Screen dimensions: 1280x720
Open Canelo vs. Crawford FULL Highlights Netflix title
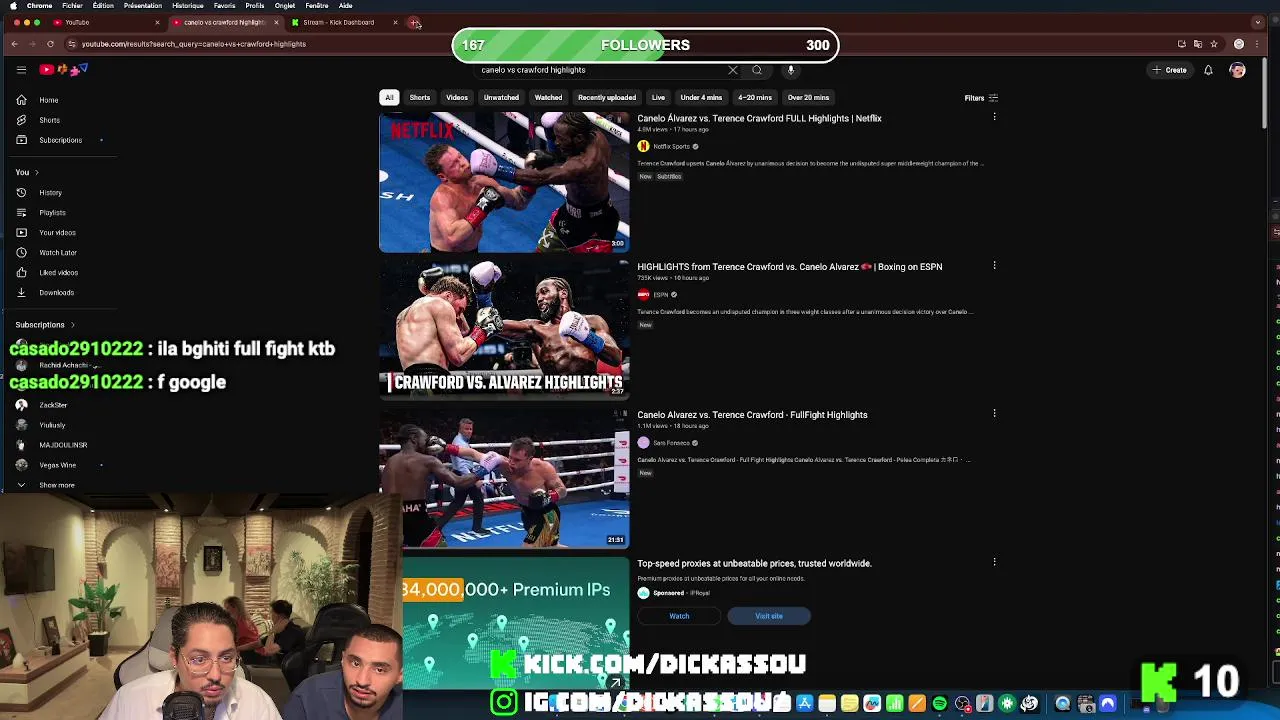pos(759,118)
